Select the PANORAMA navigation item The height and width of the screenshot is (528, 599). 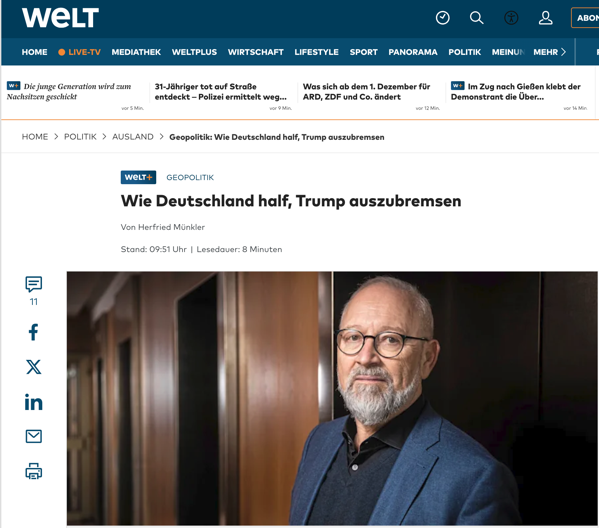[x=413, y=52]
